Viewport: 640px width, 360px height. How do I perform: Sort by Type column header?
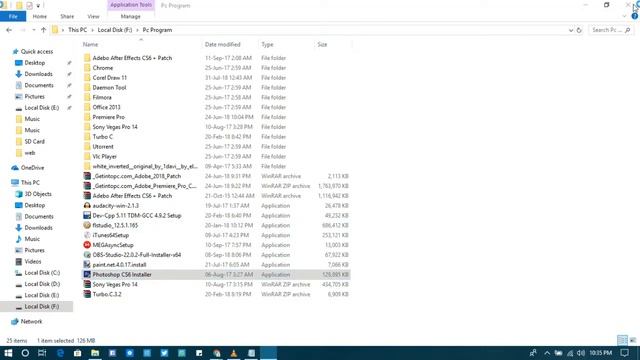tap(267, 44)
